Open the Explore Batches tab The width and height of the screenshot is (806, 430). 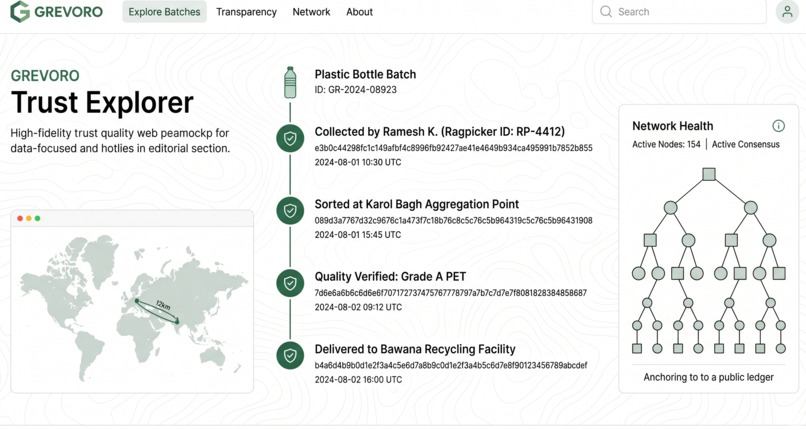164,12
